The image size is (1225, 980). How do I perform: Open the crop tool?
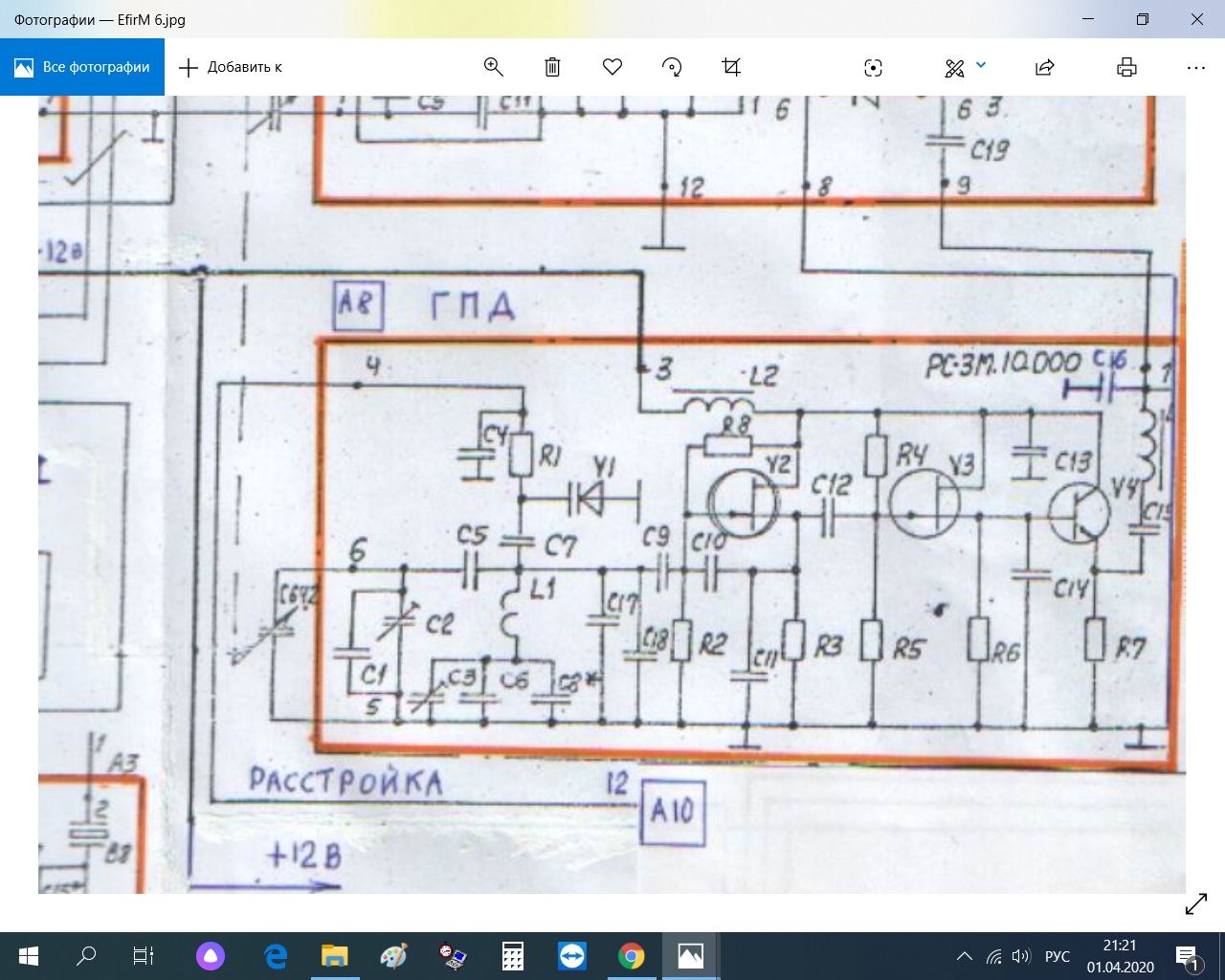pos(731,67)
